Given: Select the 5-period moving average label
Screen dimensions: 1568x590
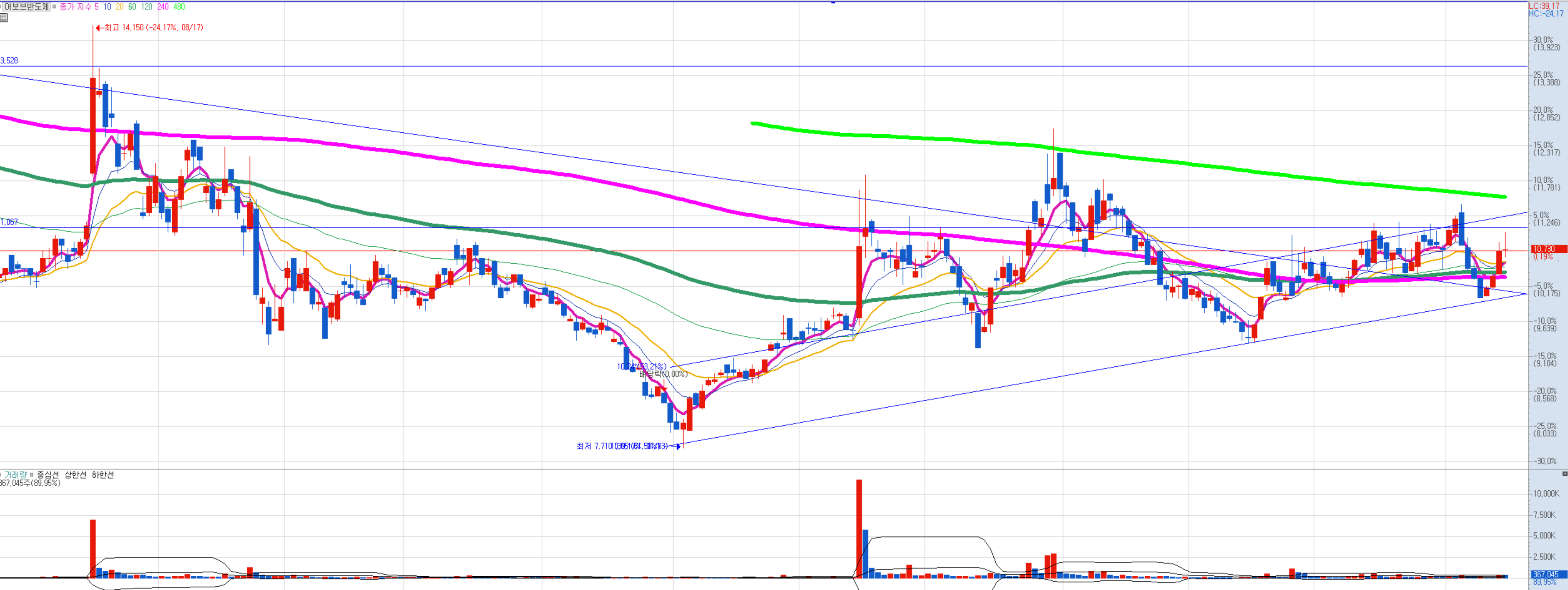Looking at the screenshot, I should 96,7.
